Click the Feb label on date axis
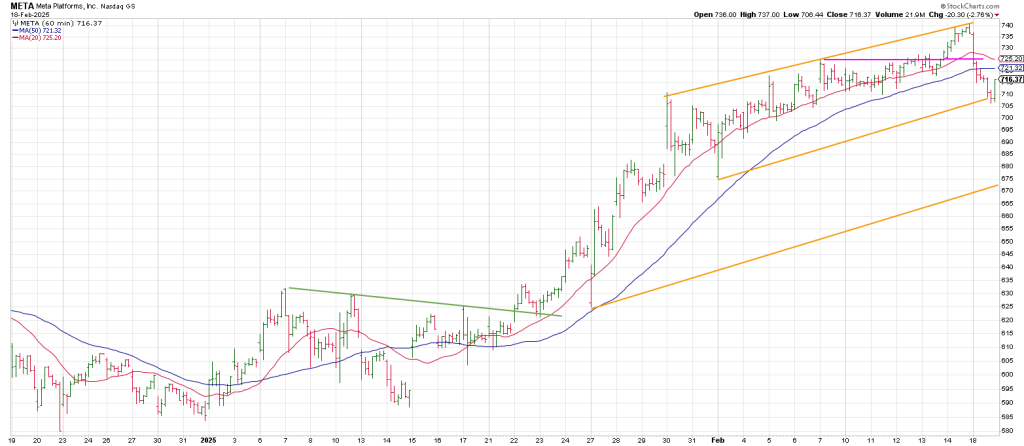 (x=718, y=439)
